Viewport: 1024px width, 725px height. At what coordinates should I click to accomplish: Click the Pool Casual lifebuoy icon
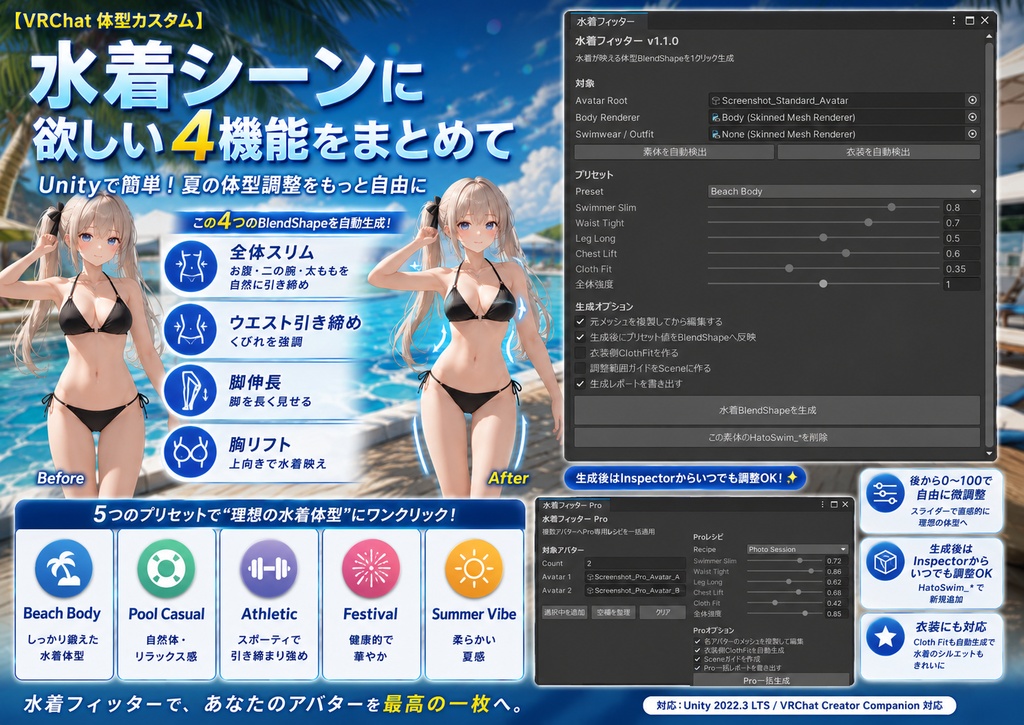coord(167,568)
